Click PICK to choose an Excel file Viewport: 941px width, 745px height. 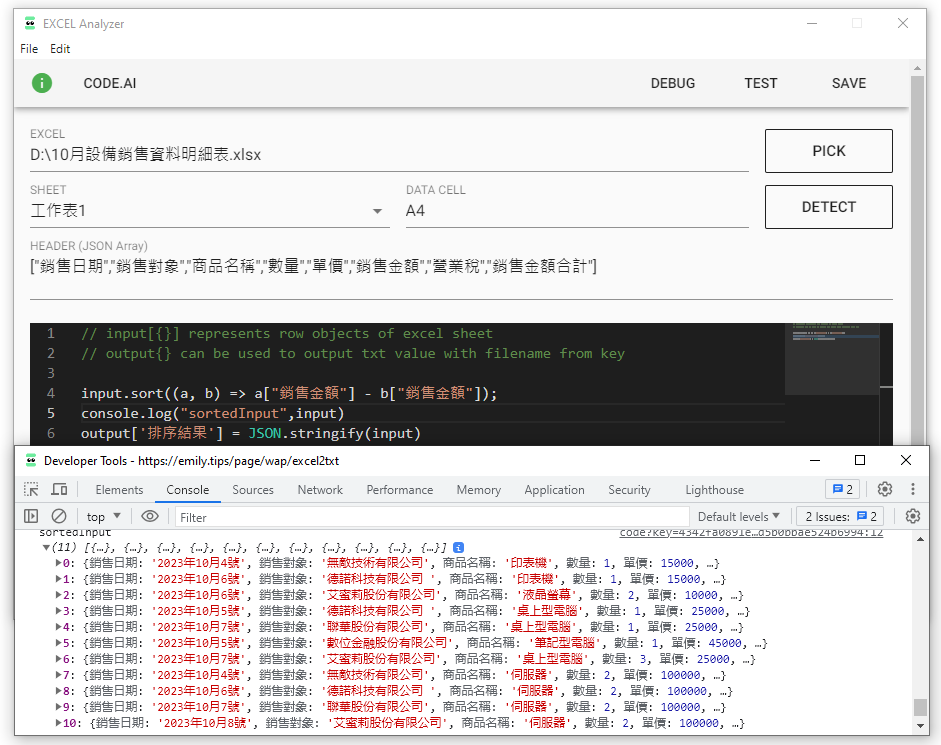pyautogui.click(x=828, y=151)
